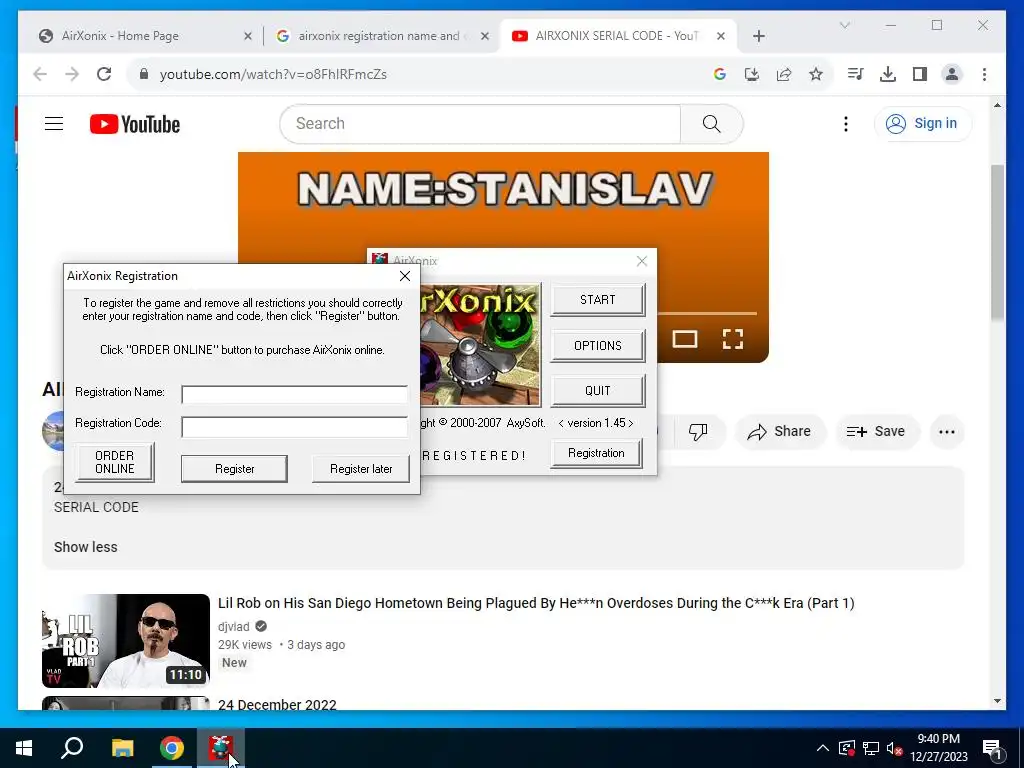1024x768 pixels.
Task: Click QUIT in the AirXonix window
Action: click(598, 391)
